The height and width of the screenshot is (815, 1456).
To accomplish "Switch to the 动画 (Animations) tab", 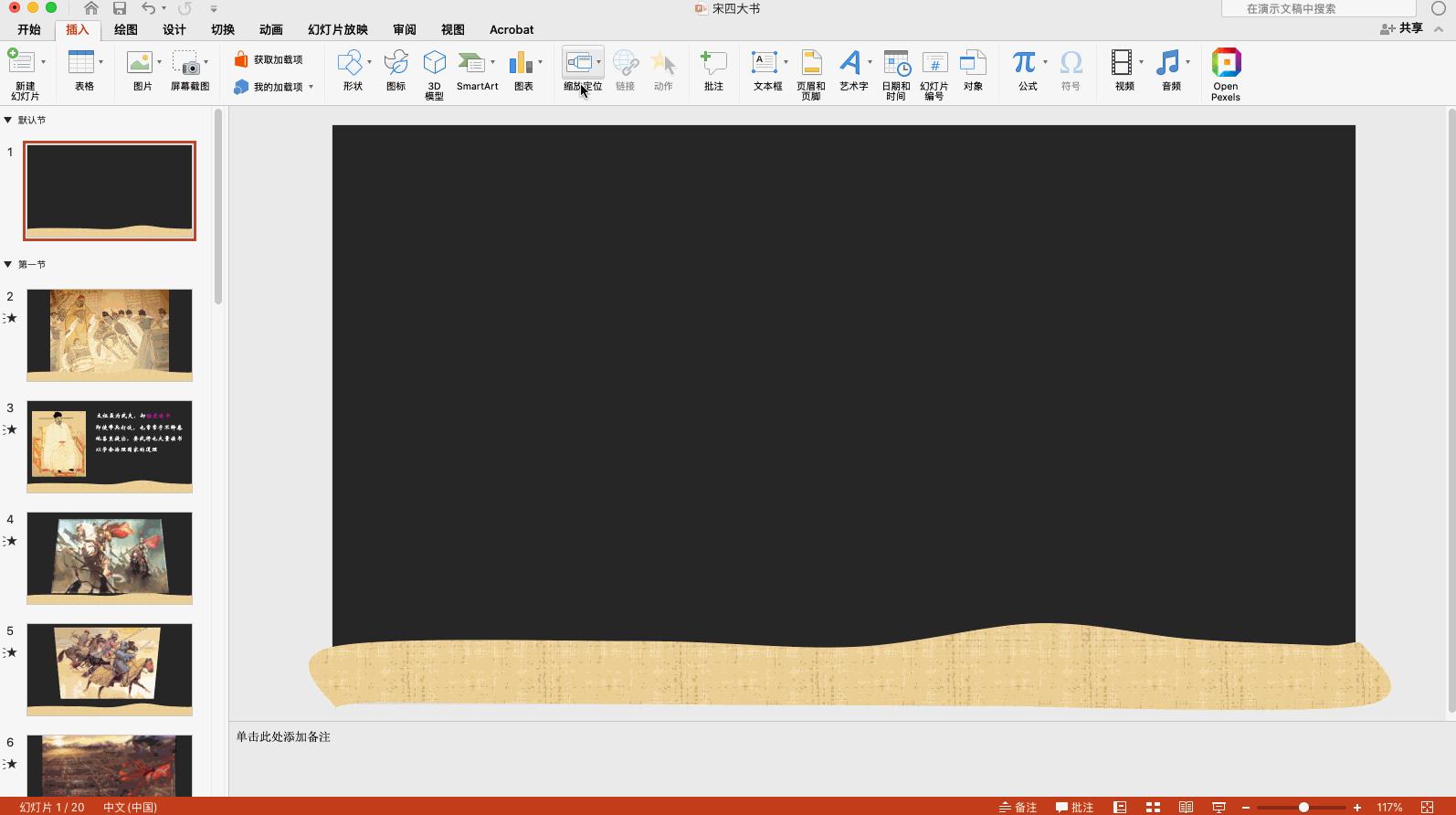I will tap(270, 29).
